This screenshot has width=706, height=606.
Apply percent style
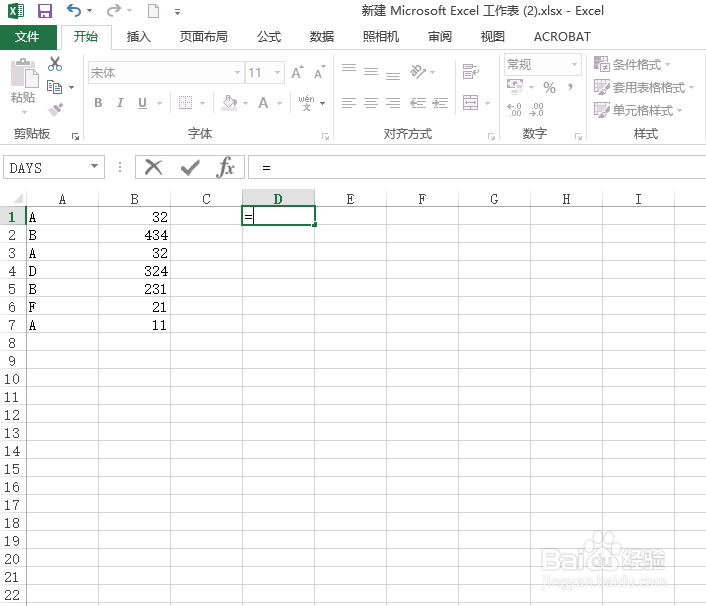coord(549,87)
